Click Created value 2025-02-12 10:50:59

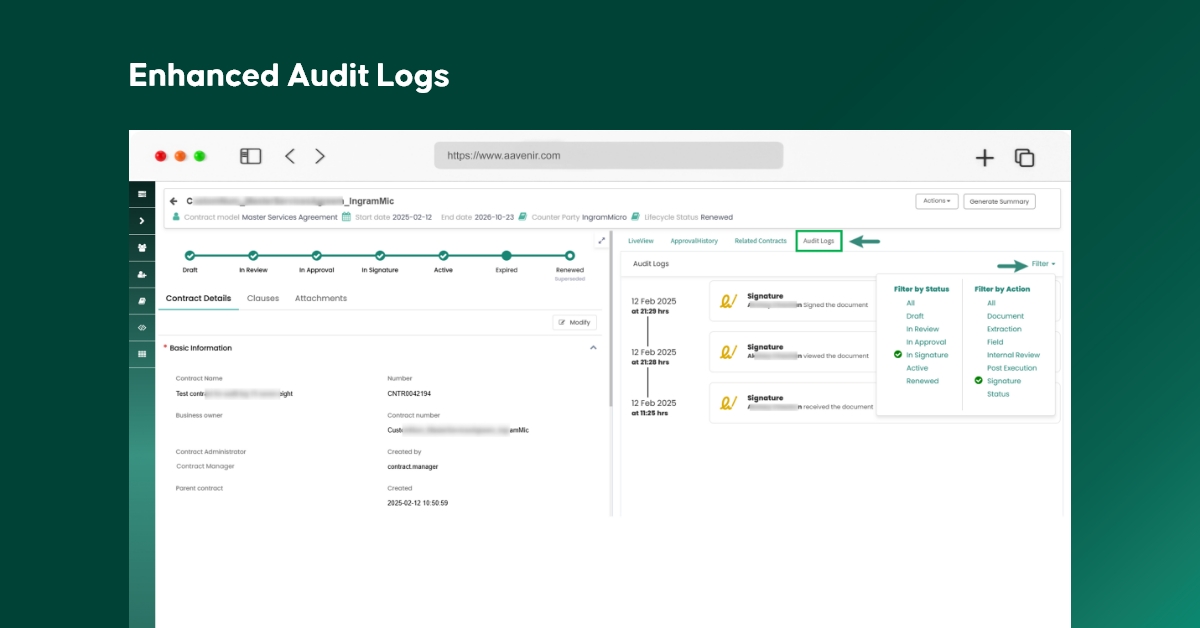coord(417,503)
